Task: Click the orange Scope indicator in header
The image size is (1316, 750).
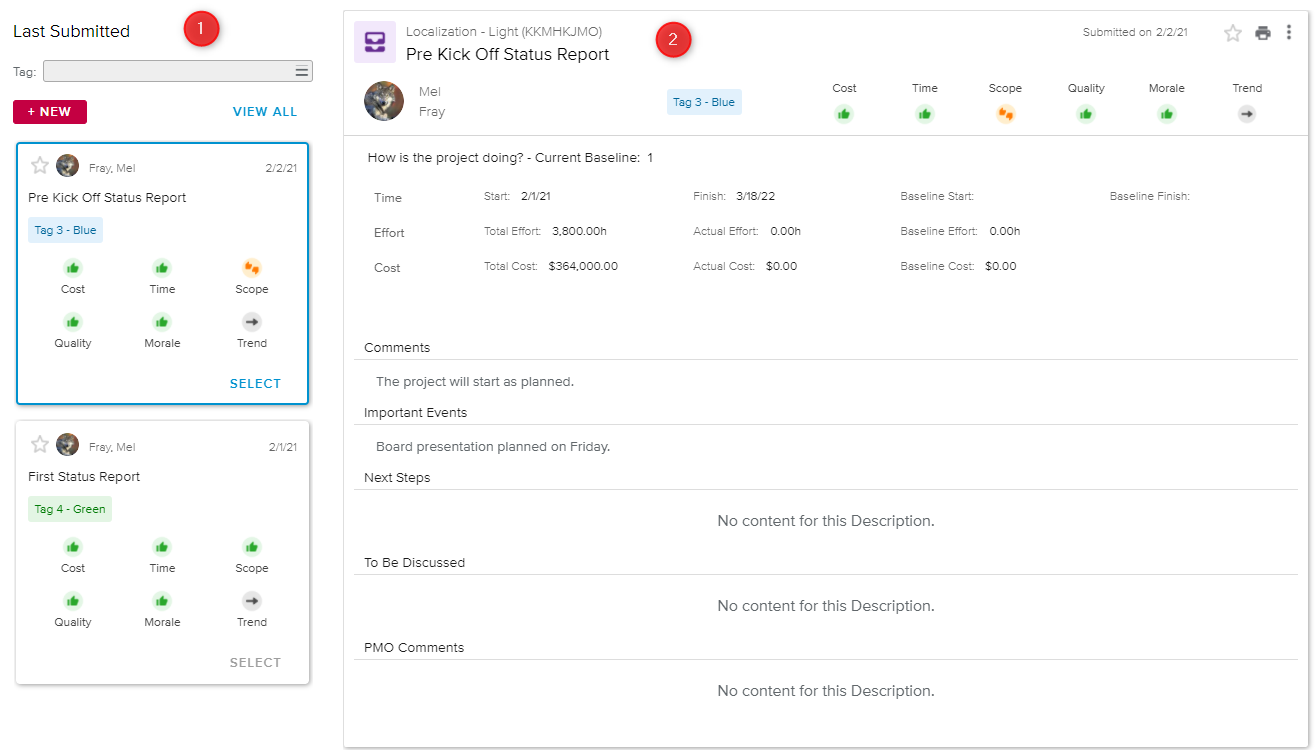Action: click(1005, 114)
